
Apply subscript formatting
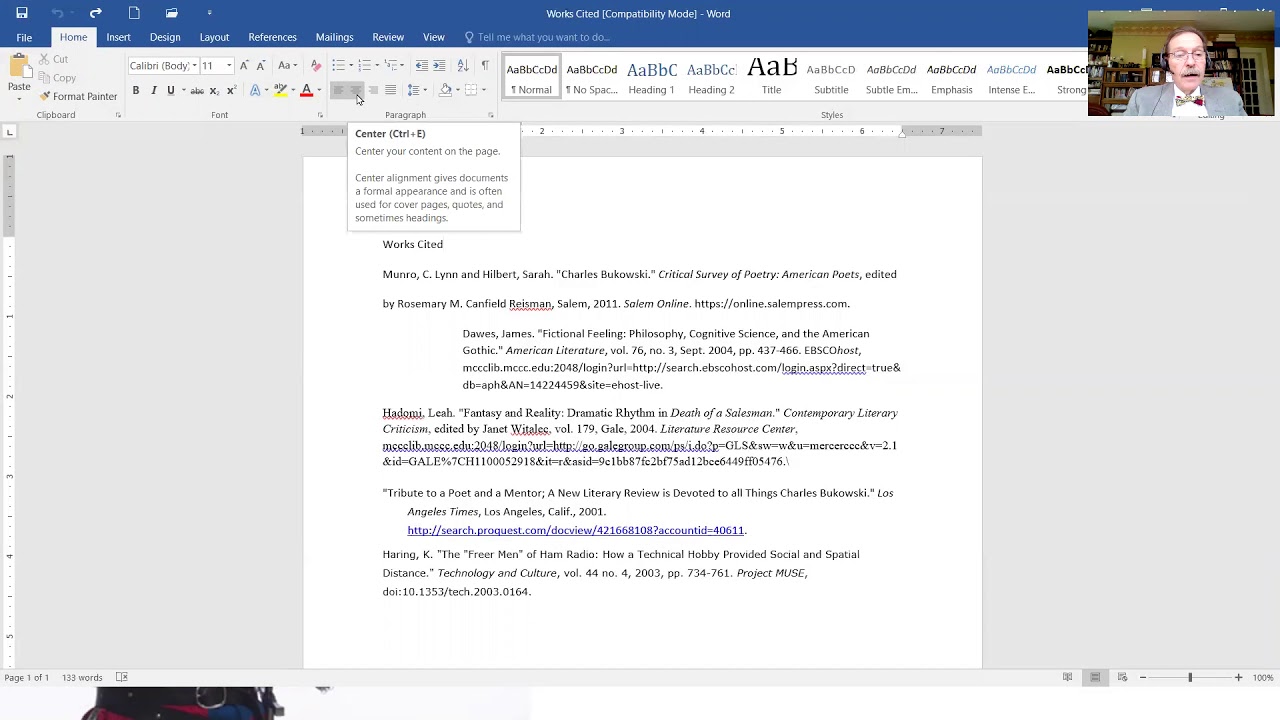(x=214, y=90)
